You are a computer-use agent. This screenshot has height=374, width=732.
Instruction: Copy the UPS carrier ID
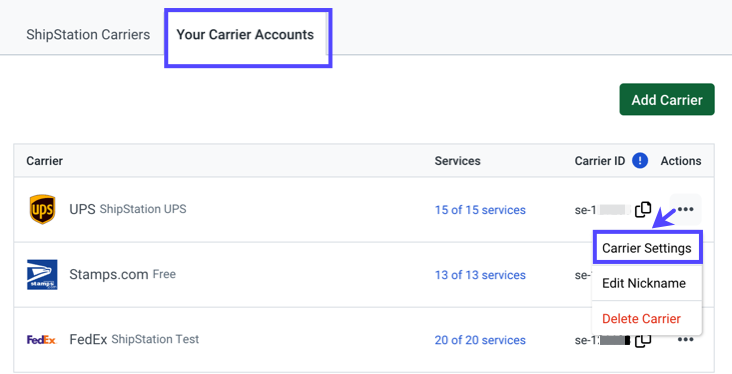[x=643, y=209]
